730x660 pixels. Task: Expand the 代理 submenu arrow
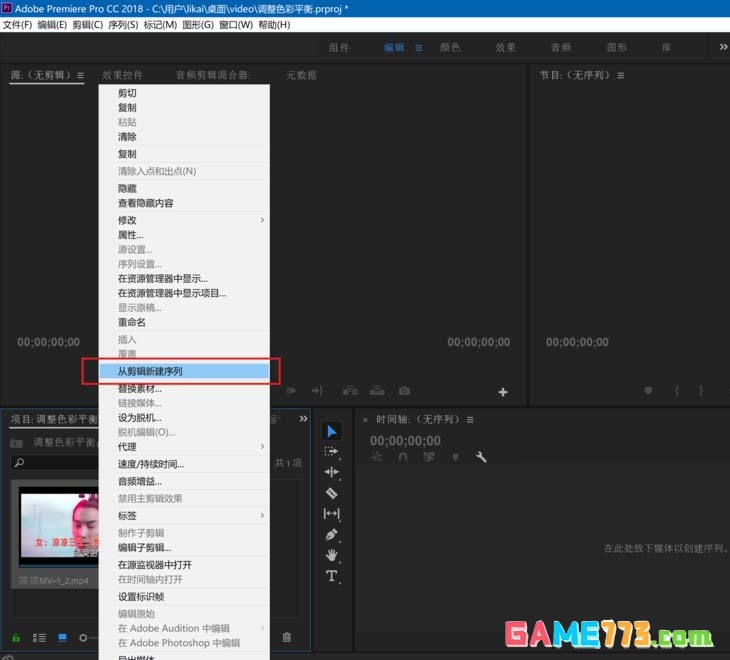[262, 447]
